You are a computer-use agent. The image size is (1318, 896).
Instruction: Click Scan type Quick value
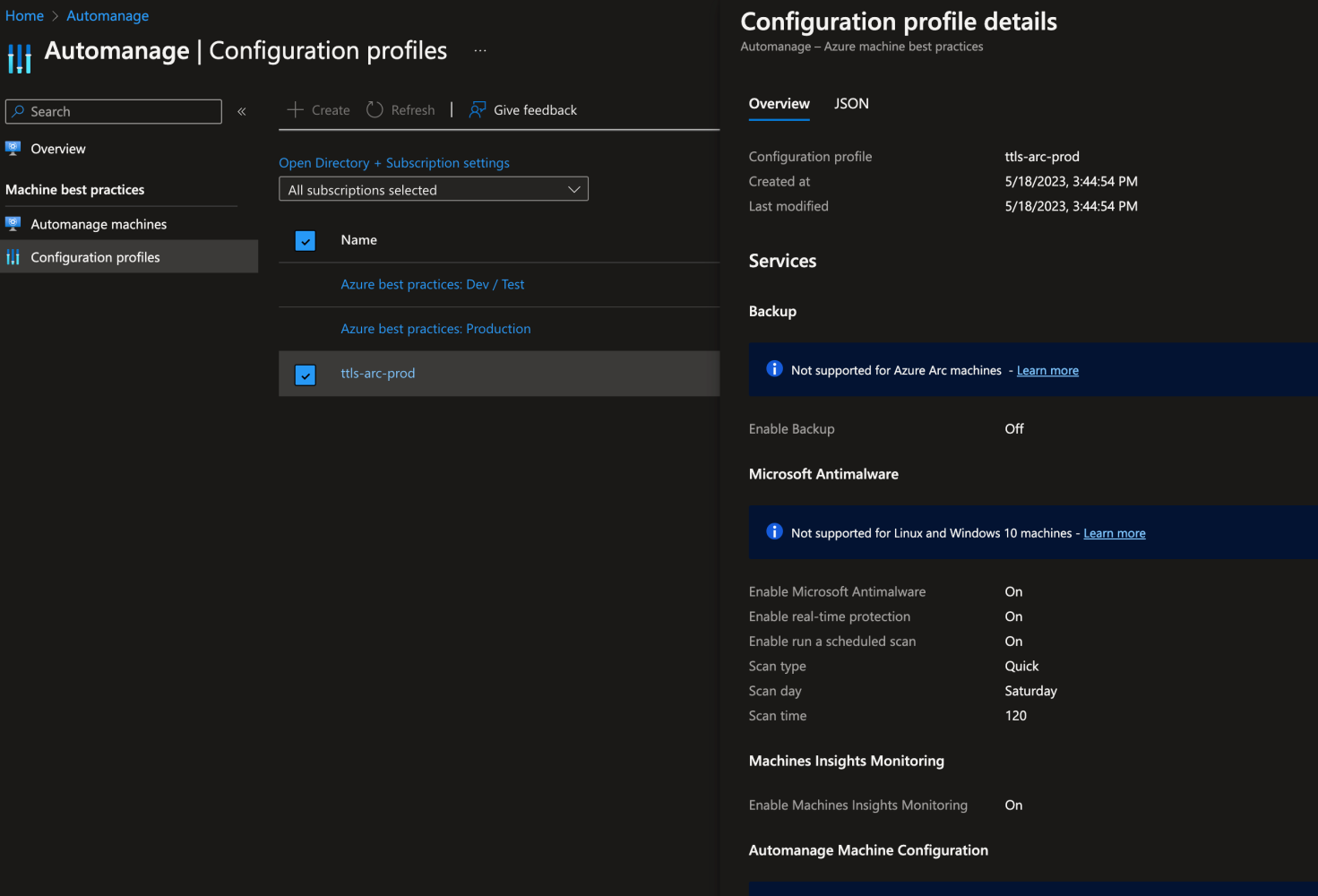(1021, 666)
